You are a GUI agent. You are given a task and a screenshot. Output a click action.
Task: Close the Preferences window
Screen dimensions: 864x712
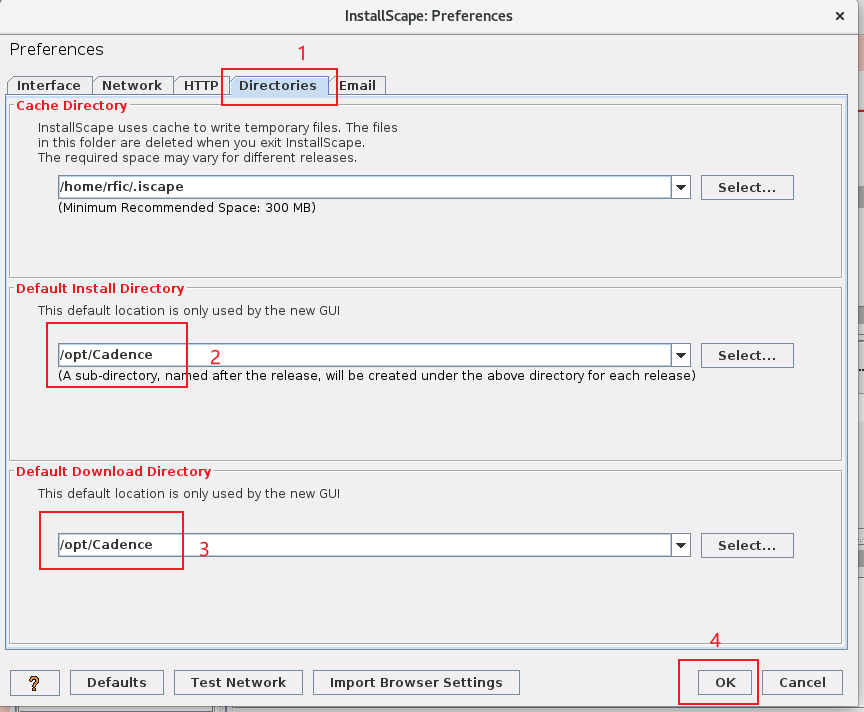tap(838, 16)
